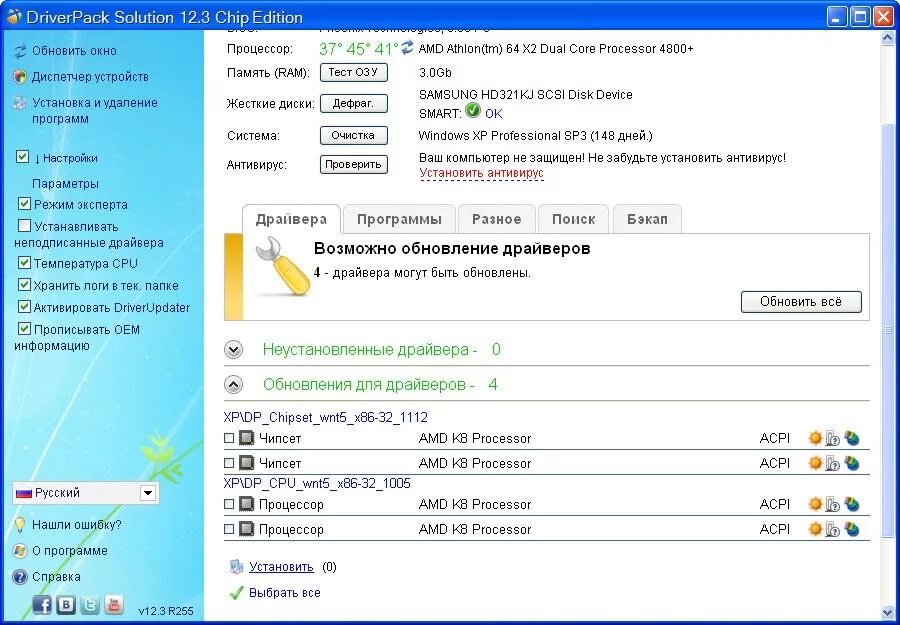Screen dimensions: 900x625
Task: Open the Русский language dropdown
Action: 148,493
